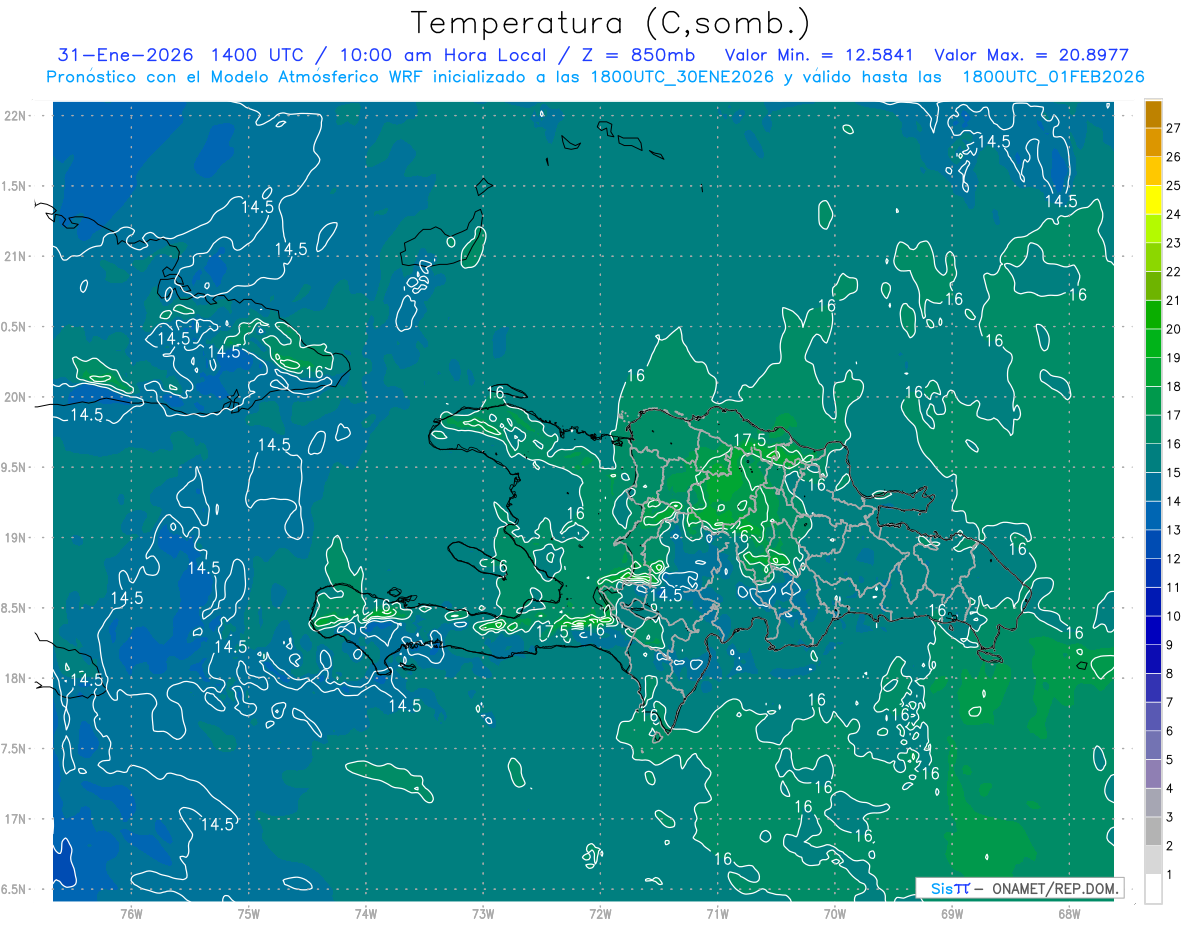Click the green swatch between 20 and 21
Image resolution: width=1200 pixels, height=927 pixels.
(1154, 314)
